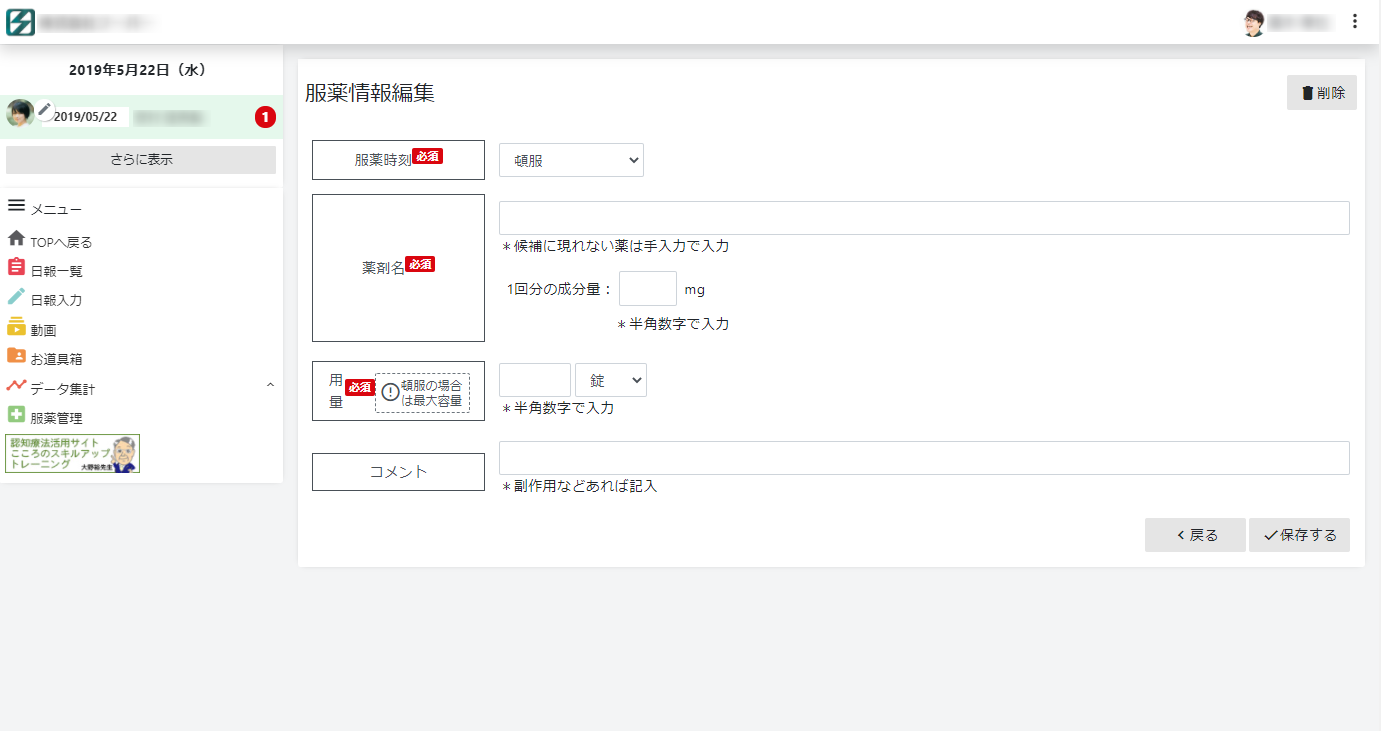Image resolution: width=1381 pixels, height=731 pixels.
Task: Open the こころのスキルアップ トレーニング banner
Action: pos(73,453)
